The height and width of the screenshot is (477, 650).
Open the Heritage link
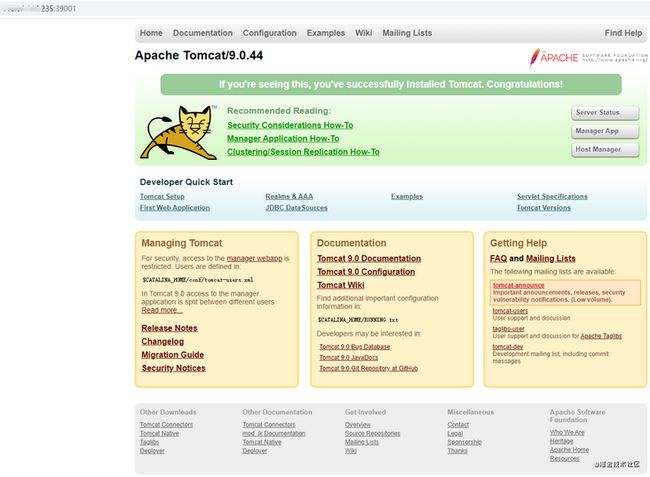[562, 441]
